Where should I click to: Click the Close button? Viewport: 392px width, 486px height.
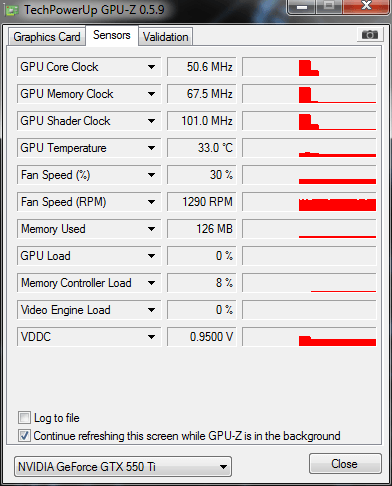click(x=345, y=464)
